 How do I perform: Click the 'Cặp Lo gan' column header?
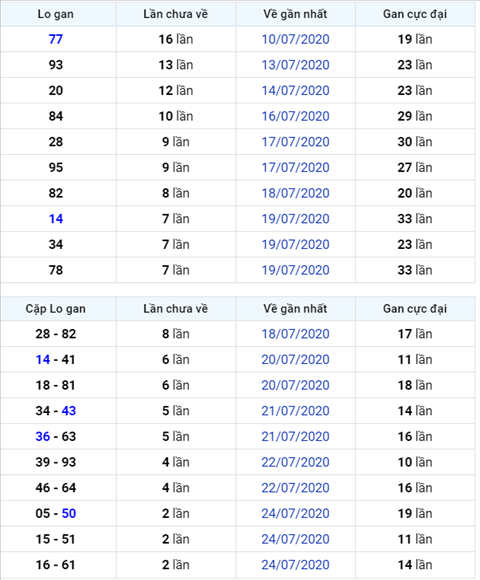(x=55, y=308)
